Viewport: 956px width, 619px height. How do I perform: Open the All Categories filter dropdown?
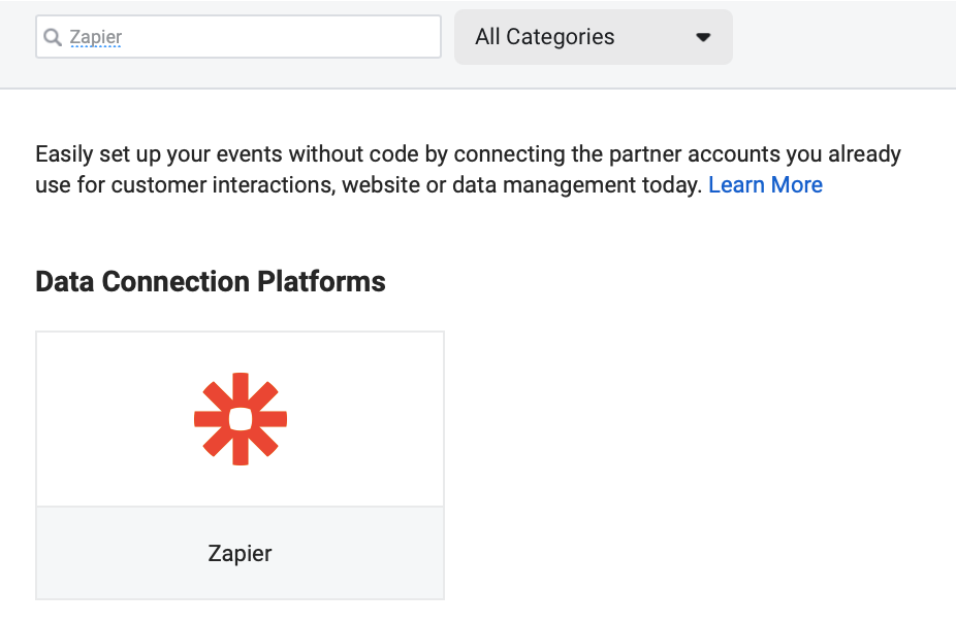point(593,38)
